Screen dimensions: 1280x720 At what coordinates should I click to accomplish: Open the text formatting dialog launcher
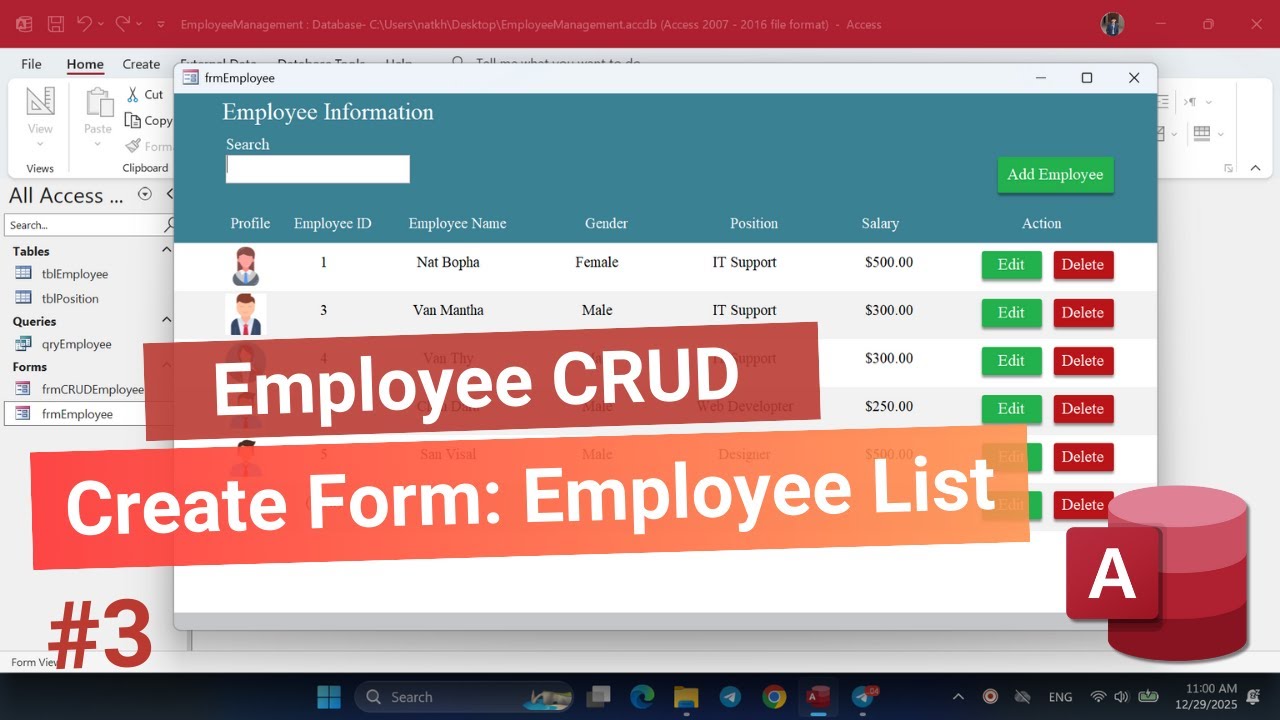point(1228,168)
